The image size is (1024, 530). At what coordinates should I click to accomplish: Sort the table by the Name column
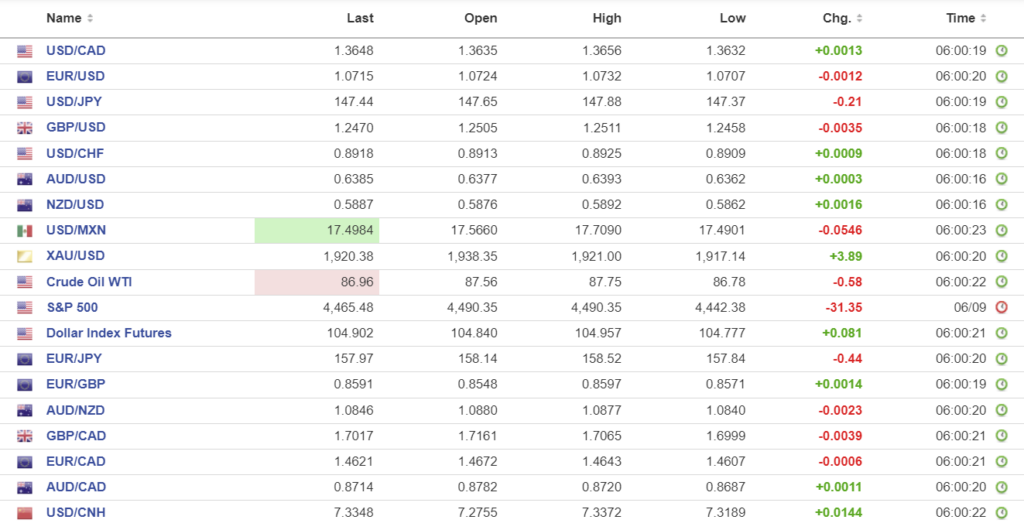[69, 18]
